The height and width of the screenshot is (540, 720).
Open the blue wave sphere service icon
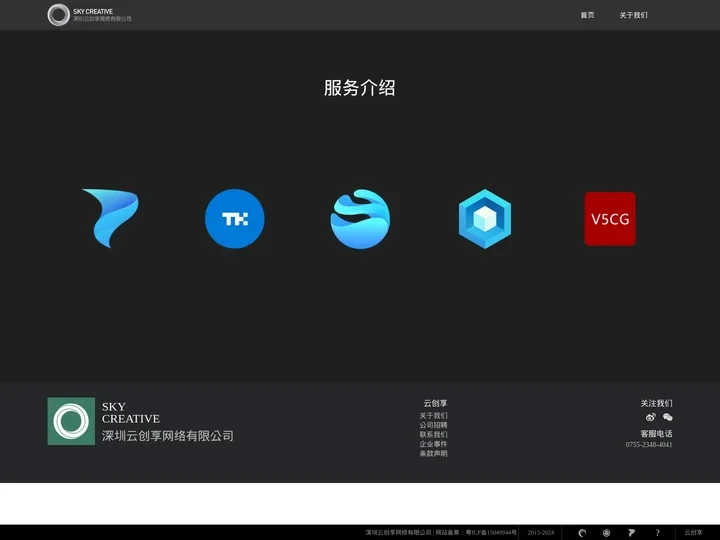pos(360,219)
